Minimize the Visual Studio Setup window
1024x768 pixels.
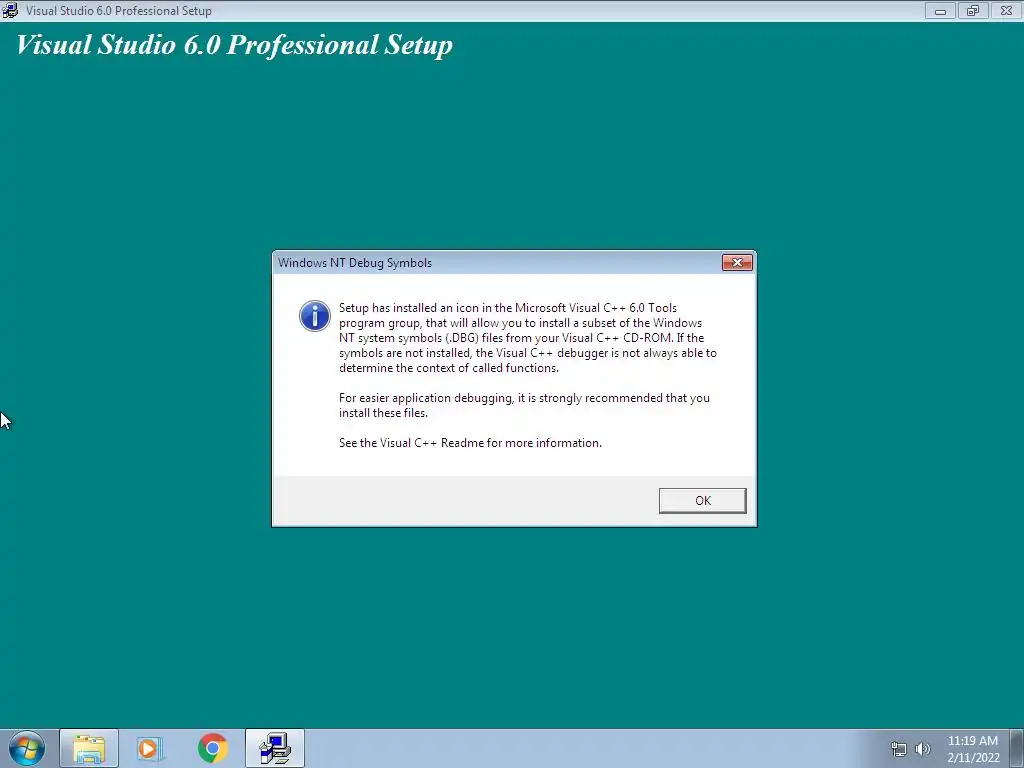[x=940, y=10]
